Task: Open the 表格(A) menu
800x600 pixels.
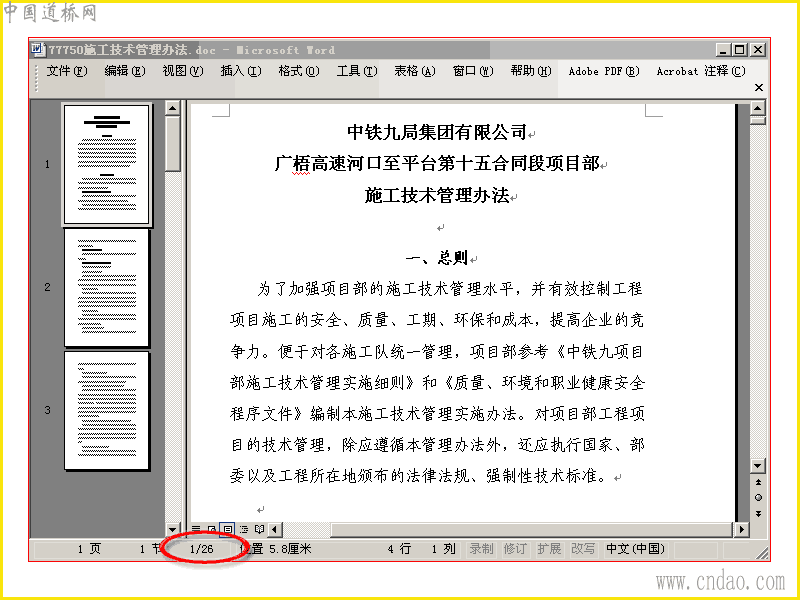Action: [415, 71]
